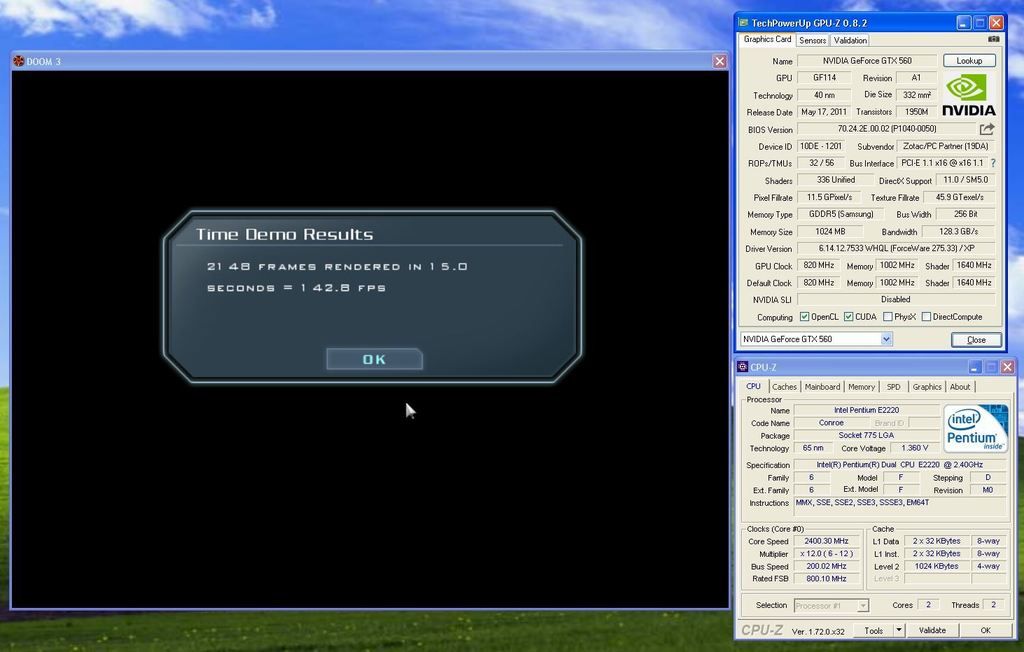This screenshot has height=652, width=1024.
Task: Open the Mainboard tab in CPU-Z
Action: [x=822, y=387]
